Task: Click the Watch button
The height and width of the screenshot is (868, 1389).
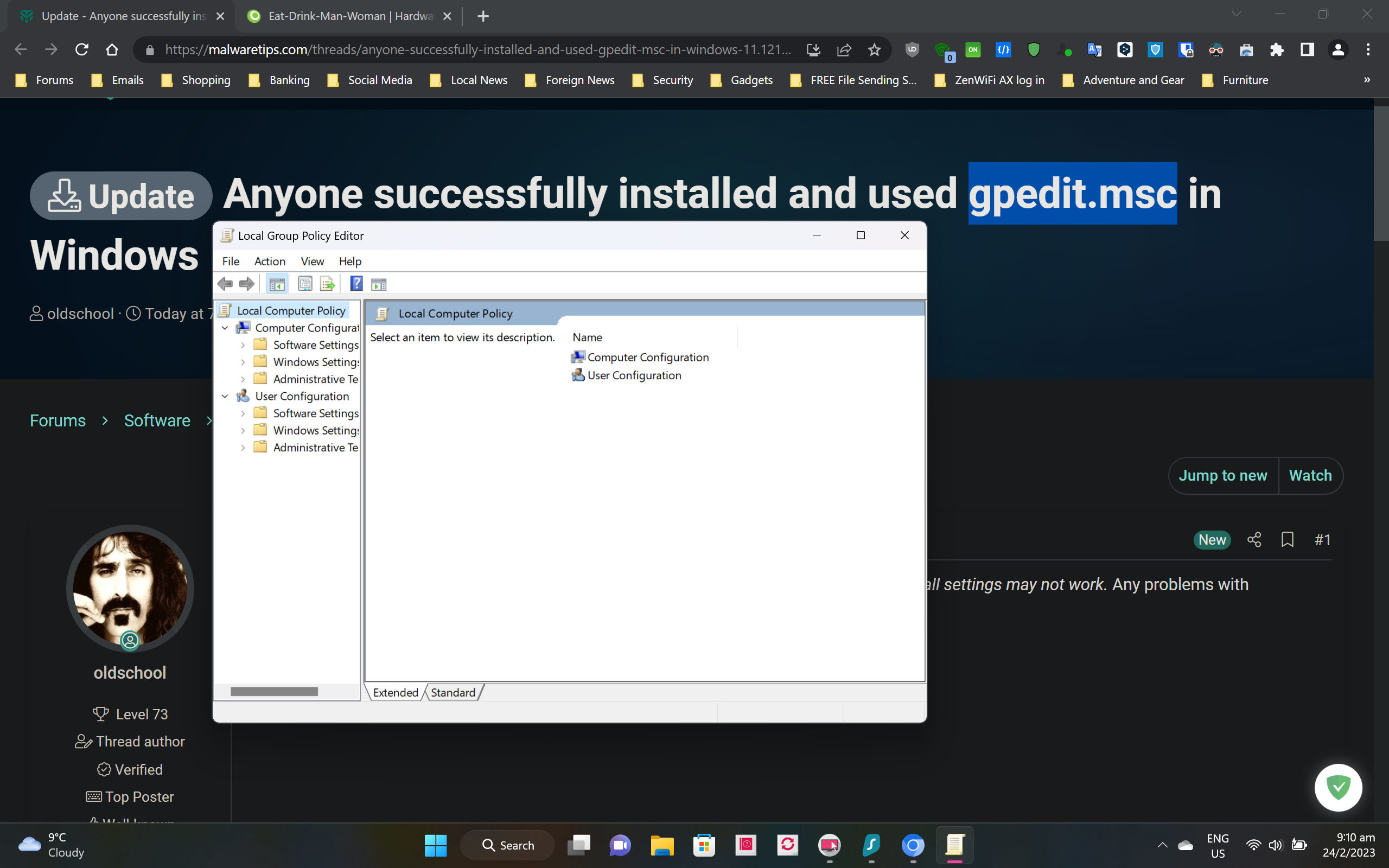Action: 1310,475
